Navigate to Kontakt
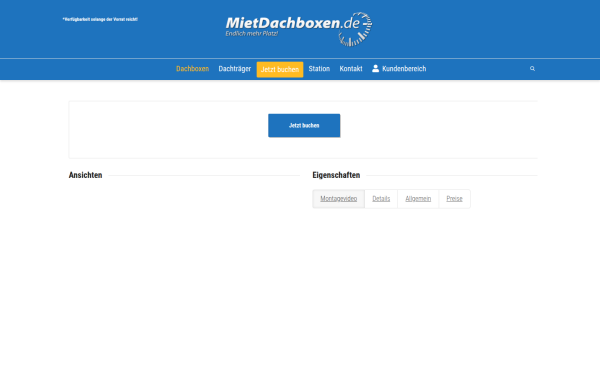The width and height of the screenshot is (600, 375). coord(351,69)
